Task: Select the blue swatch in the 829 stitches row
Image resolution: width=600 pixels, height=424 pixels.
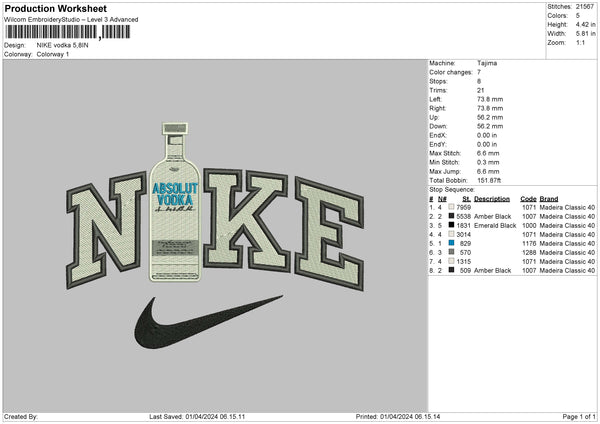Action: point(452,243)
